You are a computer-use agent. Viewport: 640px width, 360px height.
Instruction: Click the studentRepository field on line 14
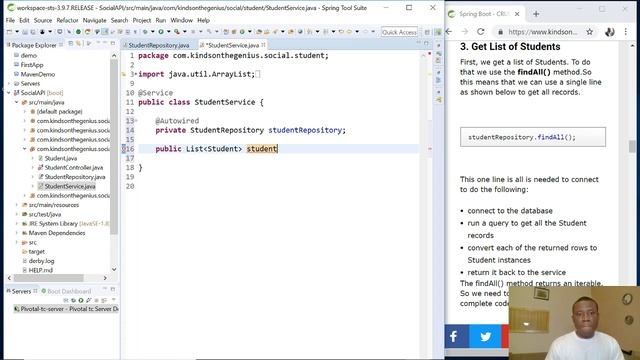(x=304, y=130)
